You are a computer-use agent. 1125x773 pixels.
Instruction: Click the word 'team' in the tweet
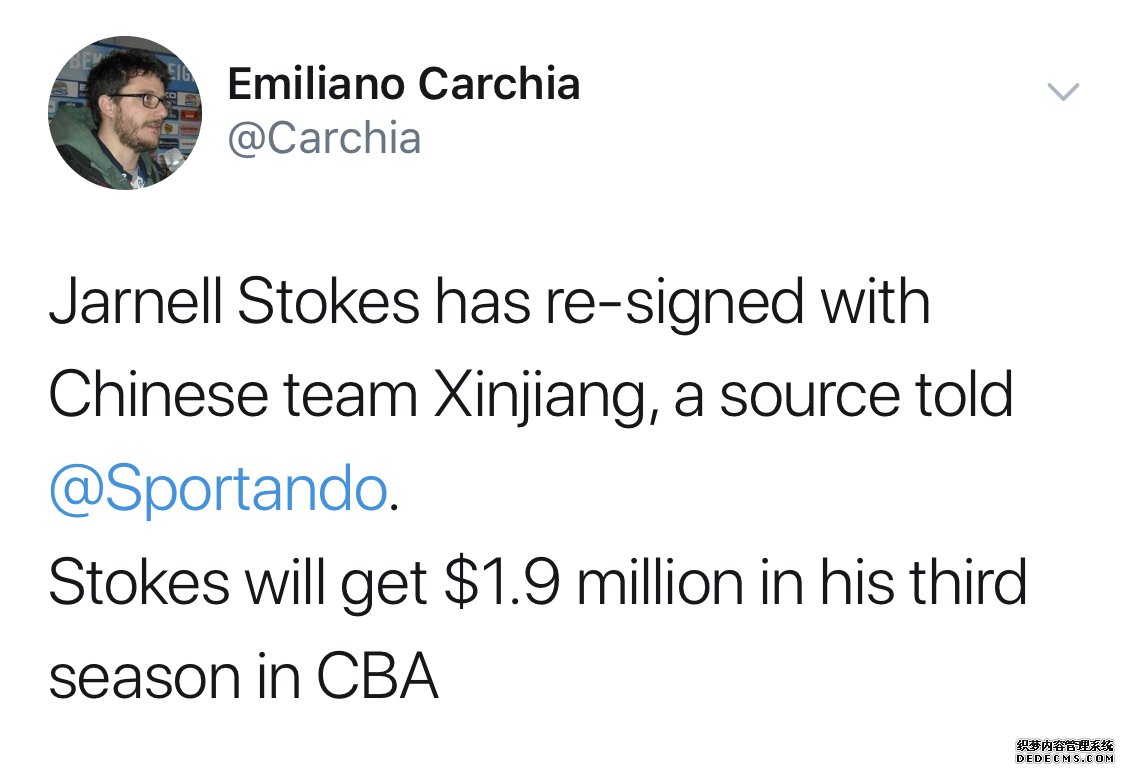(351, 397)
